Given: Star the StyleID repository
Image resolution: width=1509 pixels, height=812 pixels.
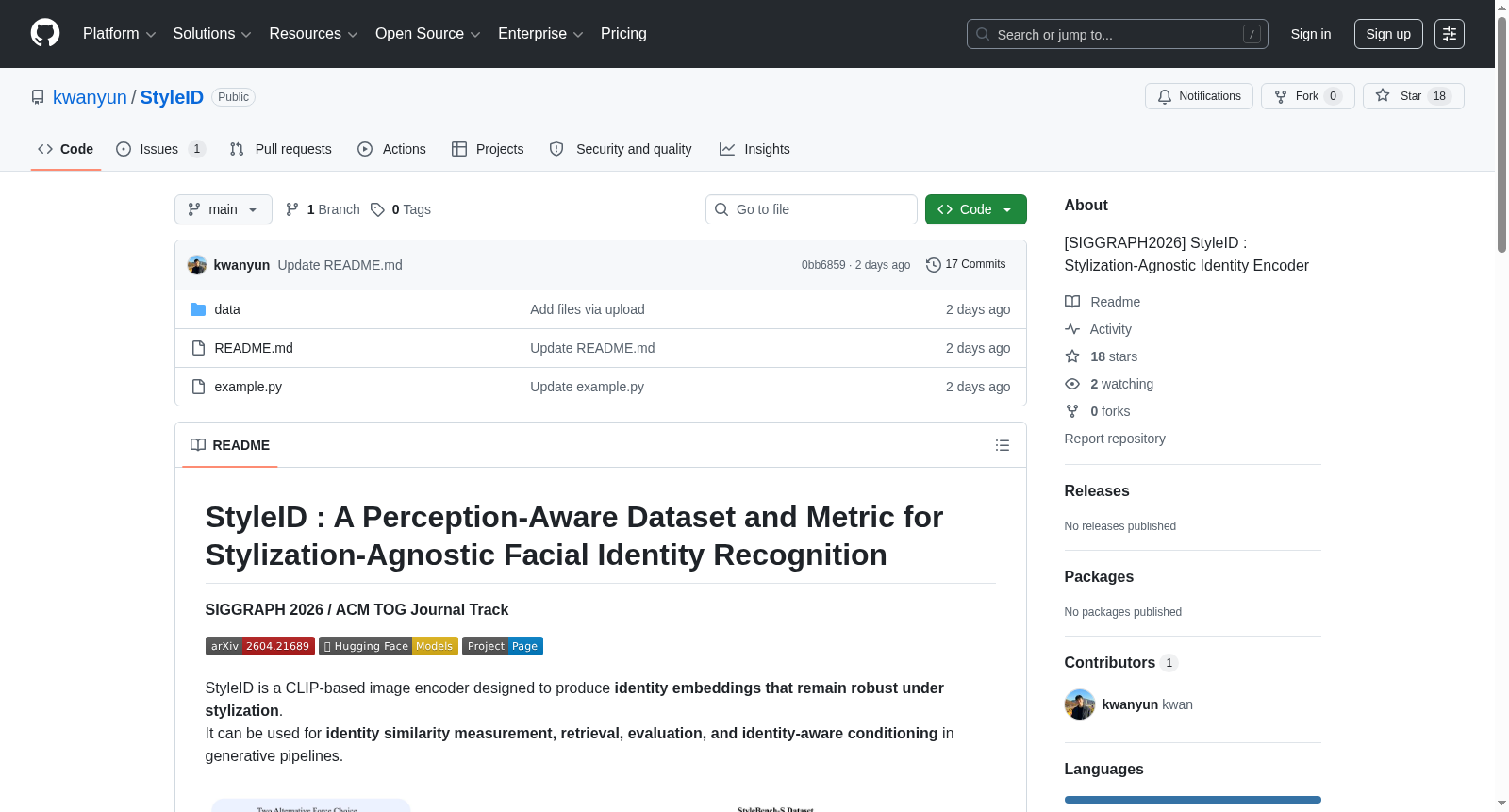Looking at the screenshot, I should click(1414, 96).
